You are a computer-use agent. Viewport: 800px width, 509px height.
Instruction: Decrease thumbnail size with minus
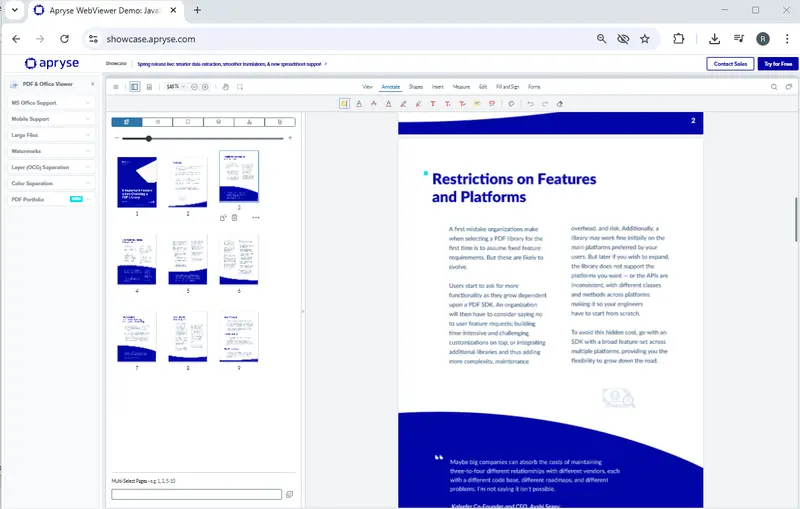point(117,138)
